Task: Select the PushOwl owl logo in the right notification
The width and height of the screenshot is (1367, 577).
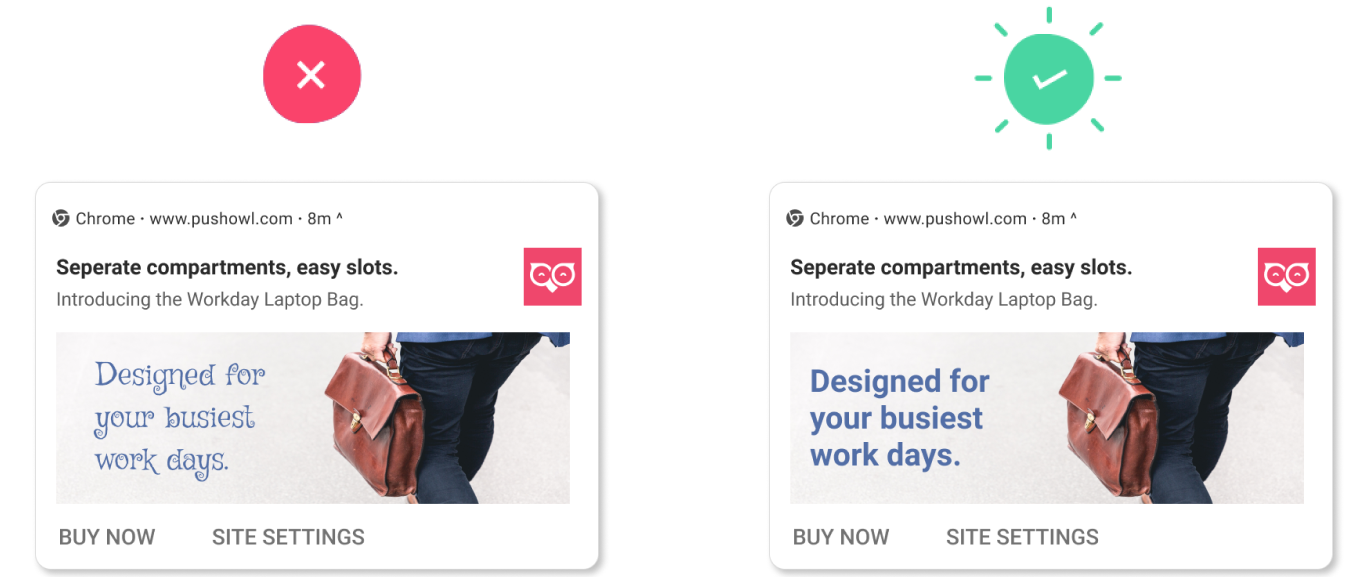Action: coord(1286,277)
